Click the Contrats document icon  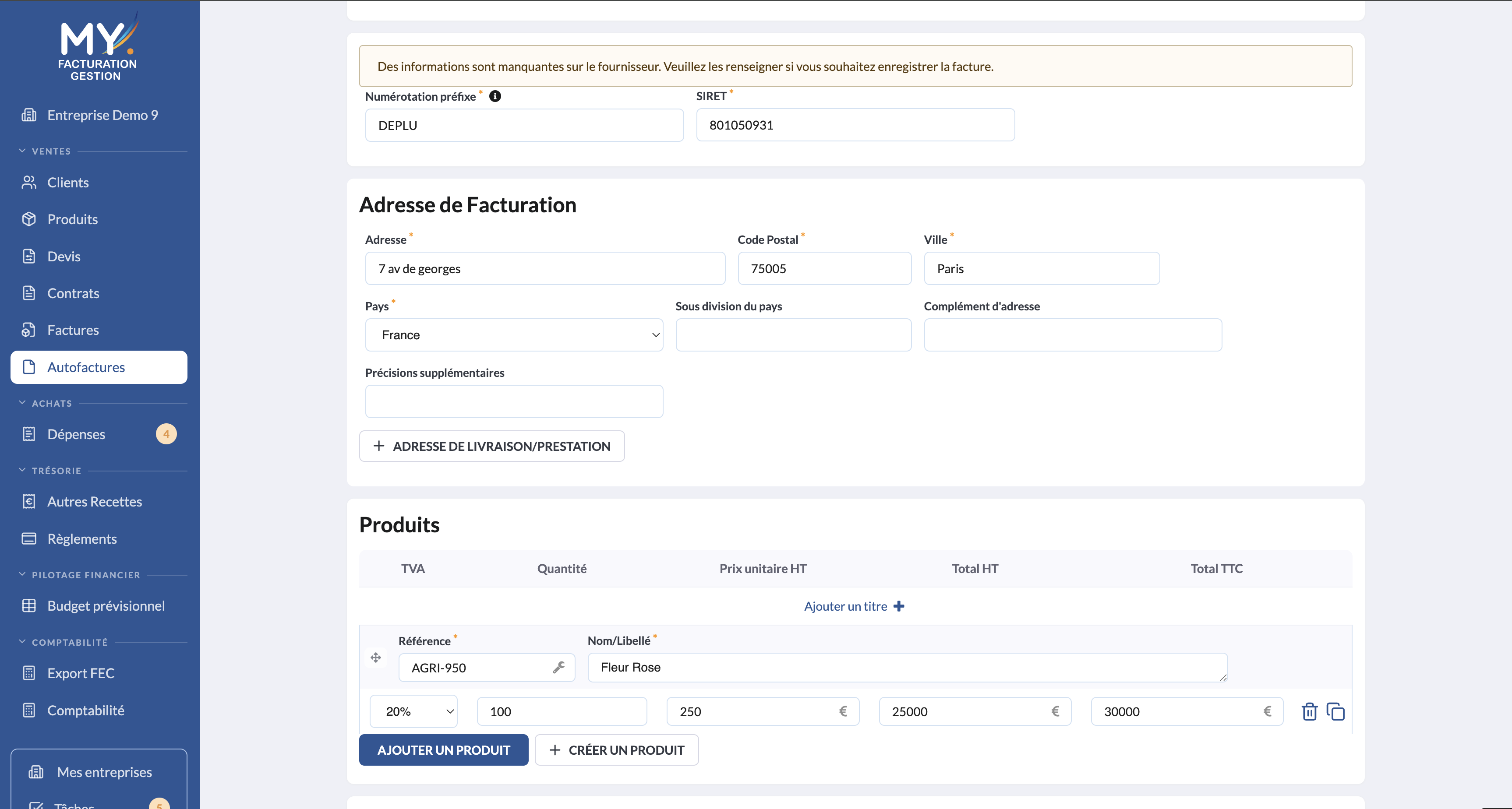pyautogui.click(x=29, y=293)
